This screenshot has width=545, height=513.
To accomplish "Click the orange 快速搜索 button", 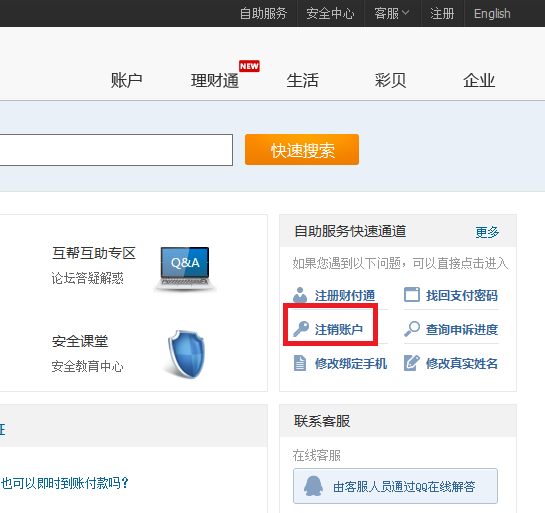I will (x=302, y=149).
